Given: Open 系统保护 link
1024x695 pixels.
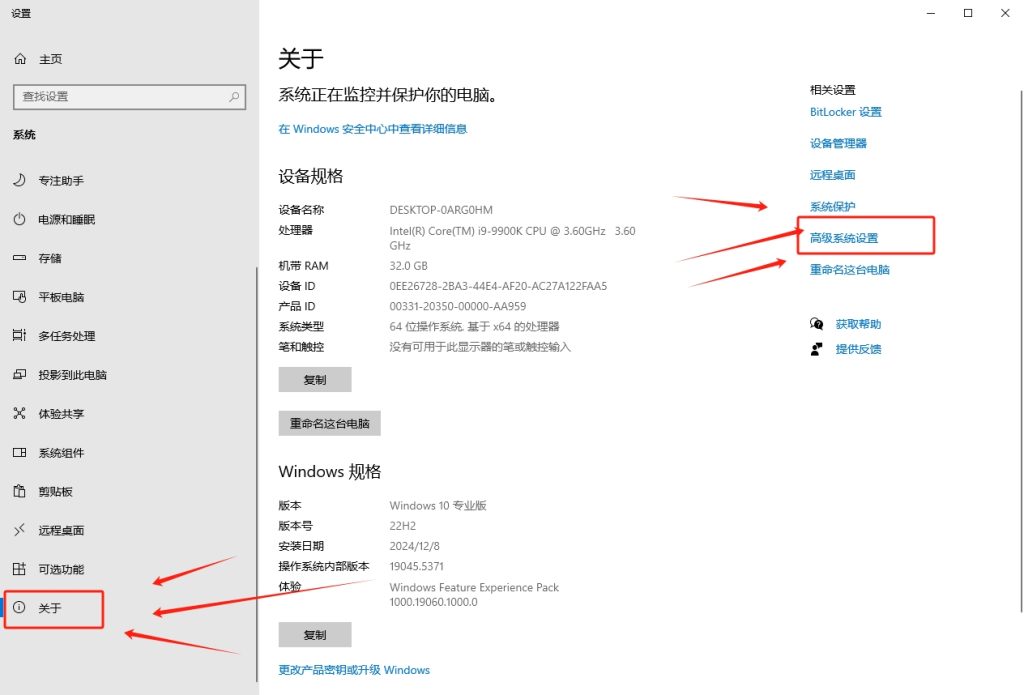Looking at the screenshot, I should click(x=832, y=206).
